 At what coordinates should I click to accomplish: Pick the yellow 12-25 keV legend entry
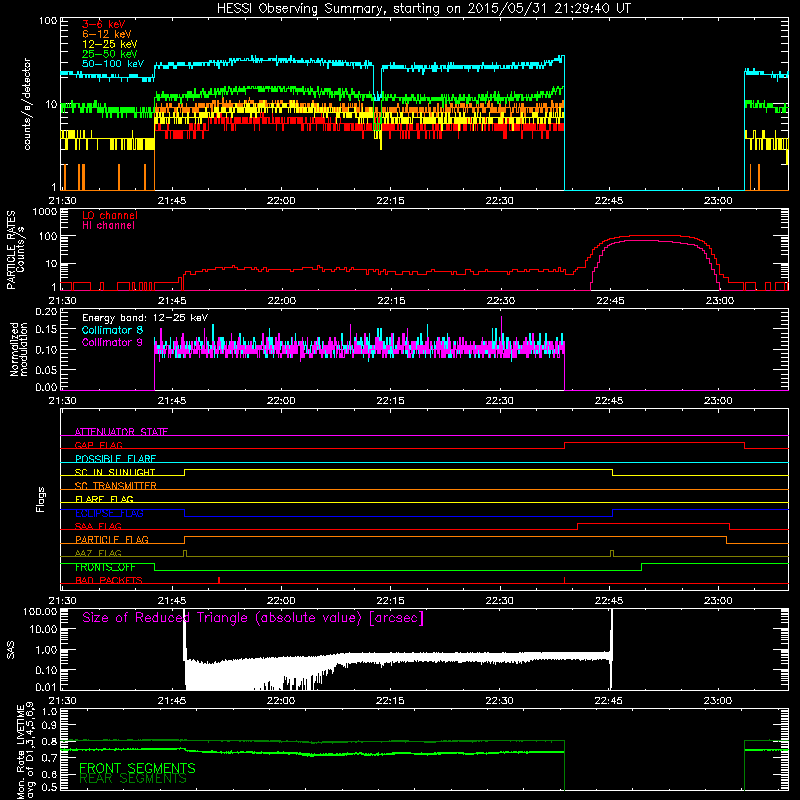coord(110,44)
